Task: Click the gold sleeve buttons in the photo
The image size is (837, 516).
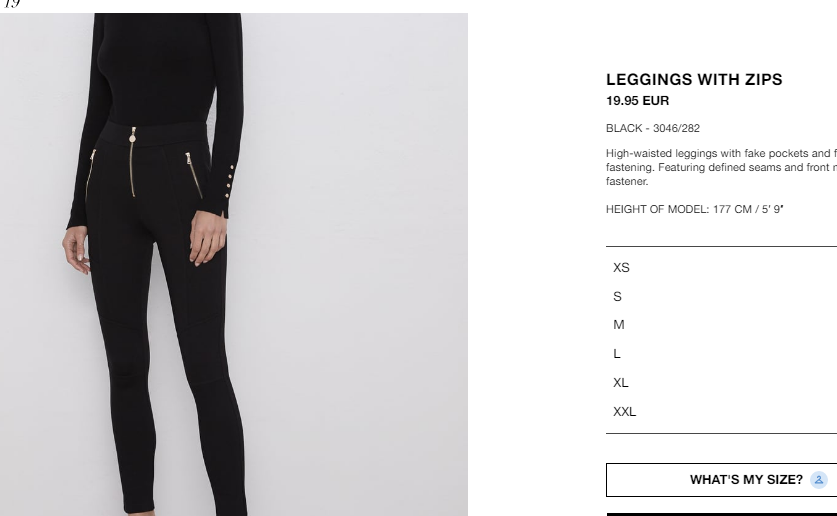Action: 230,181
